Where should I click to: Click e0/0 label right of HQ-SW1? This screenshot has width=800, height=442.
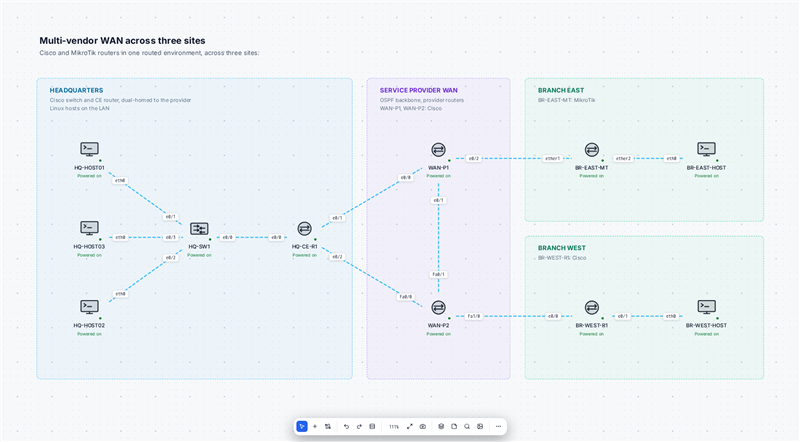point(228,237)
